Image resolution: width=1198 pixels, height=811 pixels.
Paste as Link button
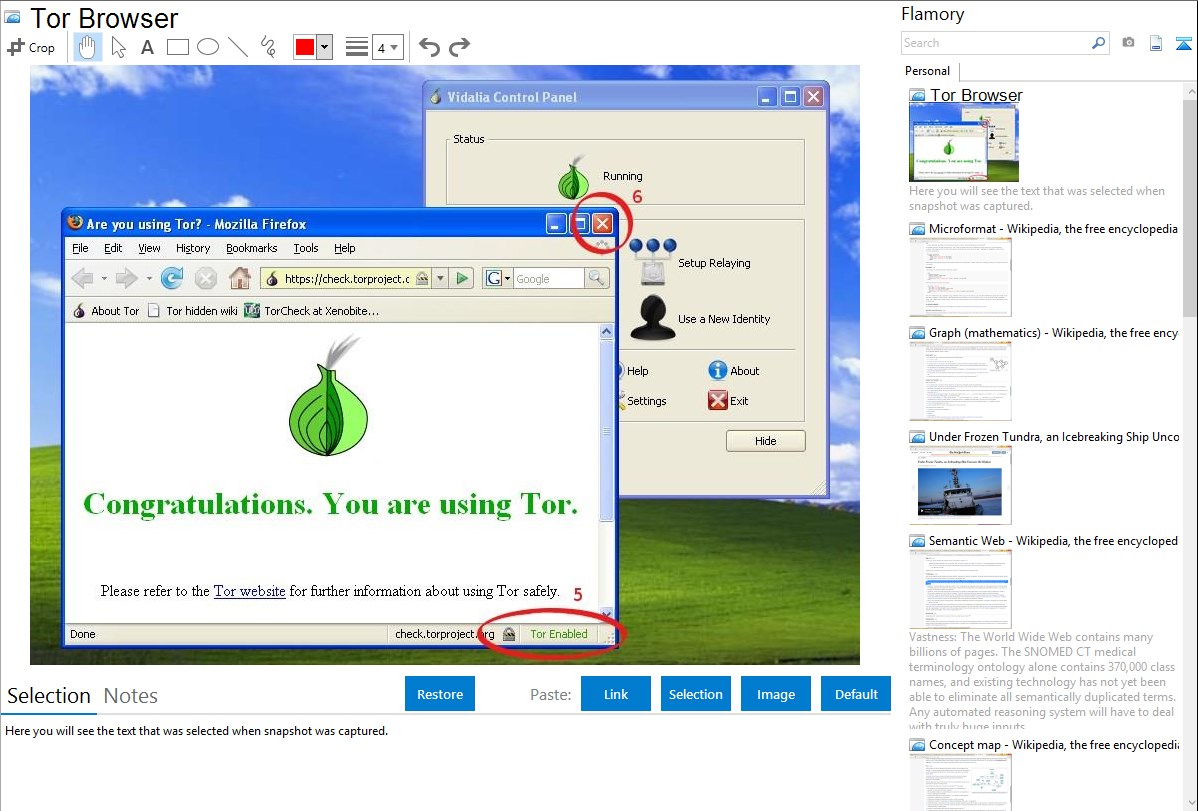click(x=616, y=694)
